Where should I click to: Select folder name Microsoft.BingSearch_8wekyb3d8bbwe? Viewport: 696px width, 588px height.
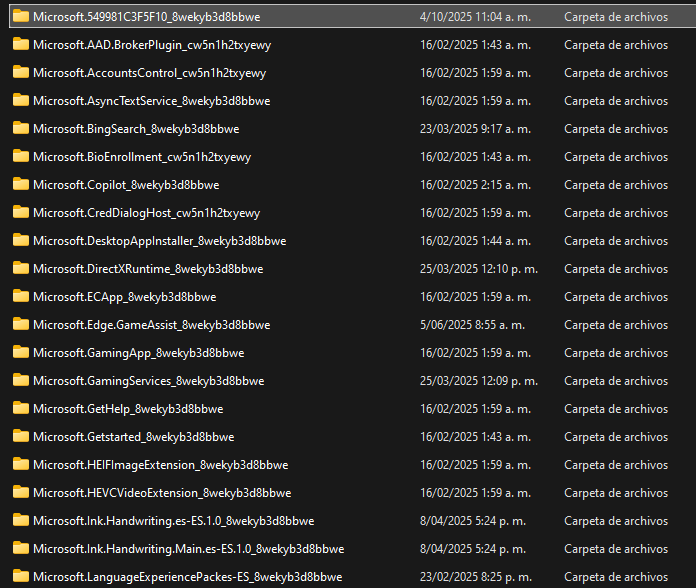pos(136,129)
